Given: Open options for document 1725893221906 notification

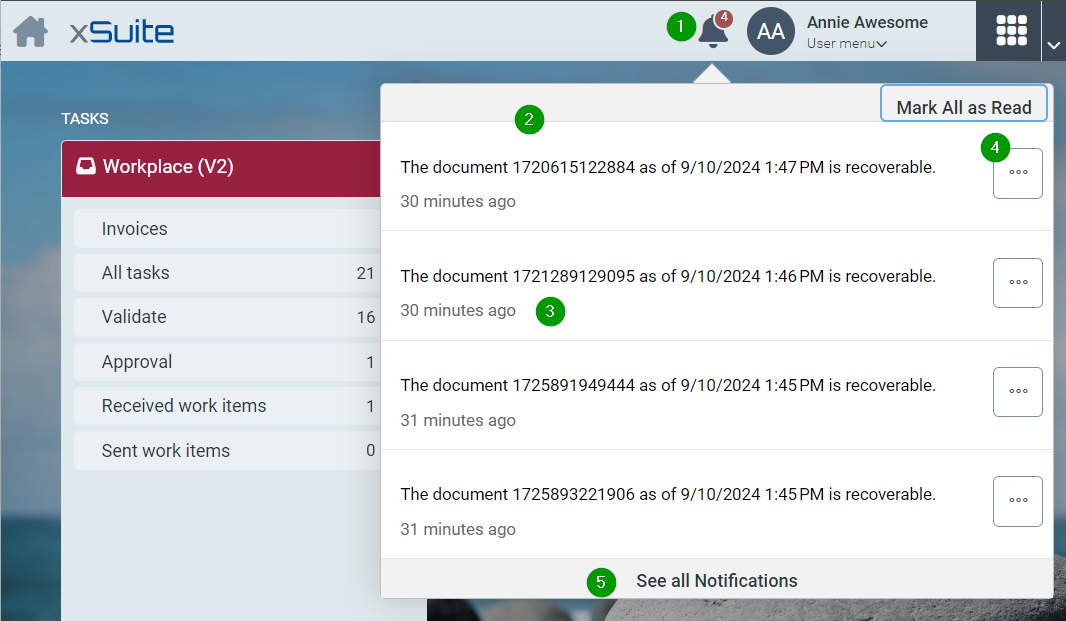Looking at the screenshot, I should click(x=1017, y=501).
